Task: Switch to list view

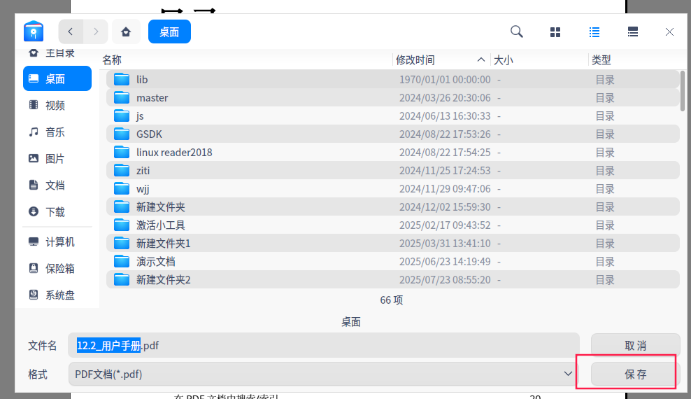Action: pos(594,32)
